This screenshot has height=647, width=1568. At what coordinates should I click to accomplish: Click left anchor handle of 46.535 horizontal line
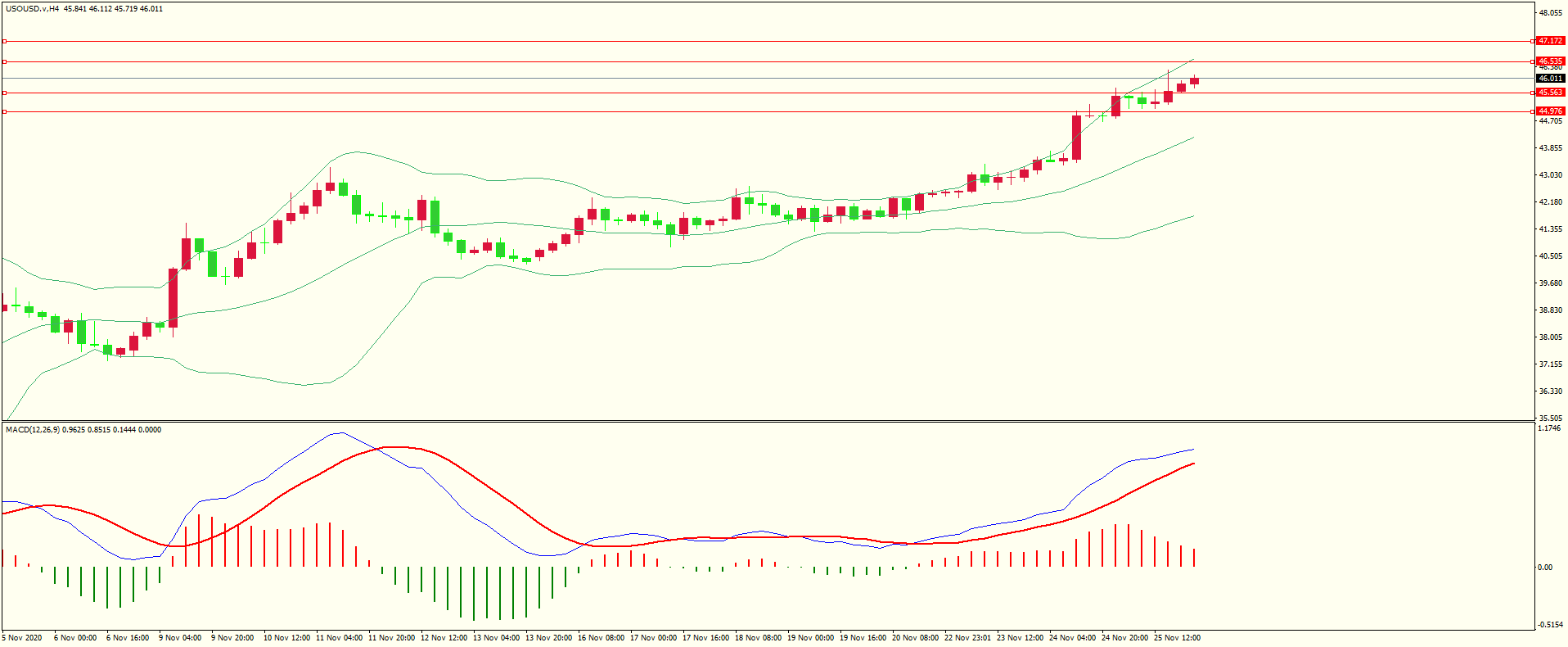click(4, 61)
